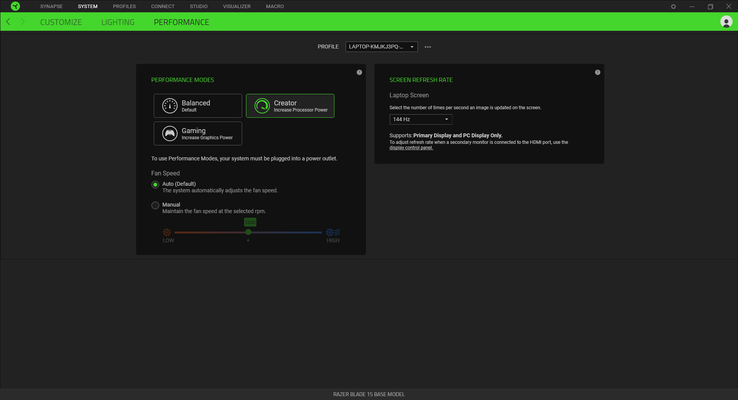
Task: Click the high fan speed icon
Action: (x=333, y=232)
